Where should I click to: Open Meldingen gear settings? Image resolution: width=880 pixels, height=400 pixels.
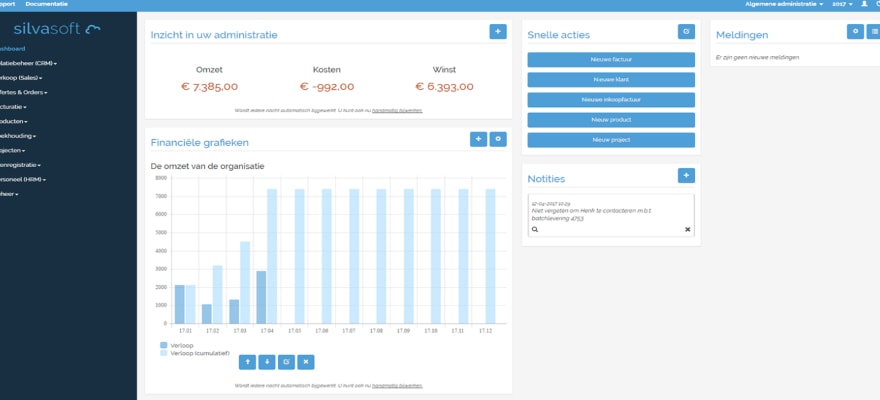[x=855, y=32]
